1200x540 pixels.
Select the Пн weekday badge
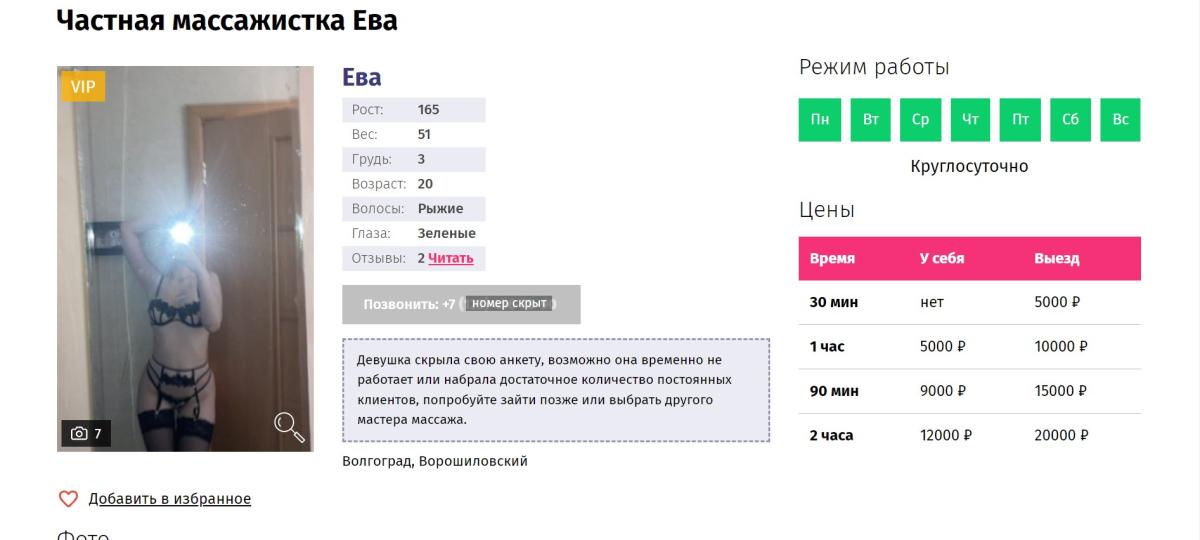820,120
